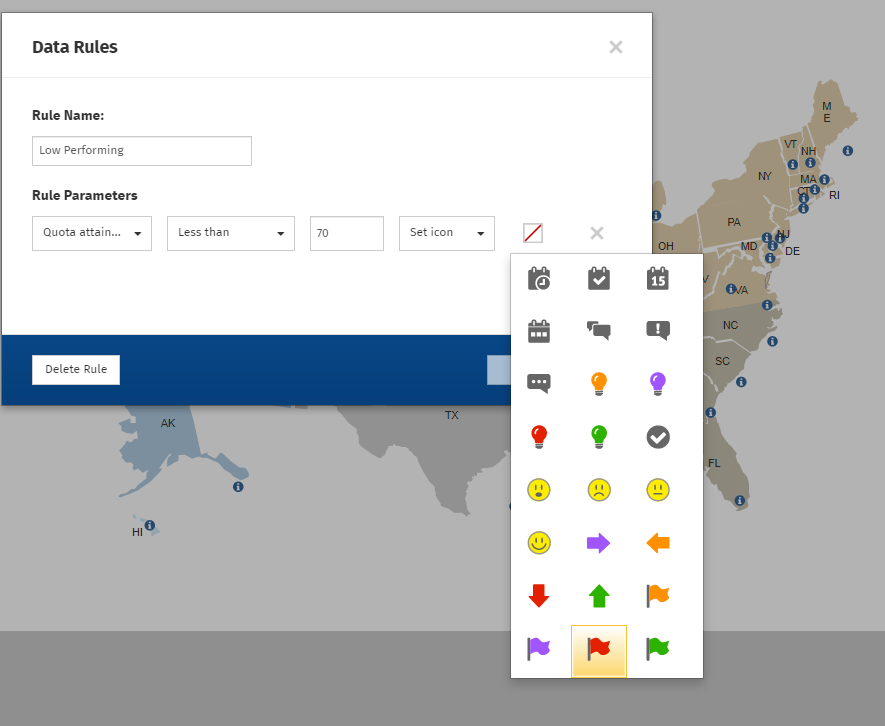Choose the calendar with checkmark icon
The height and width of the screenshot is (726, 885).
coord(598,278)
